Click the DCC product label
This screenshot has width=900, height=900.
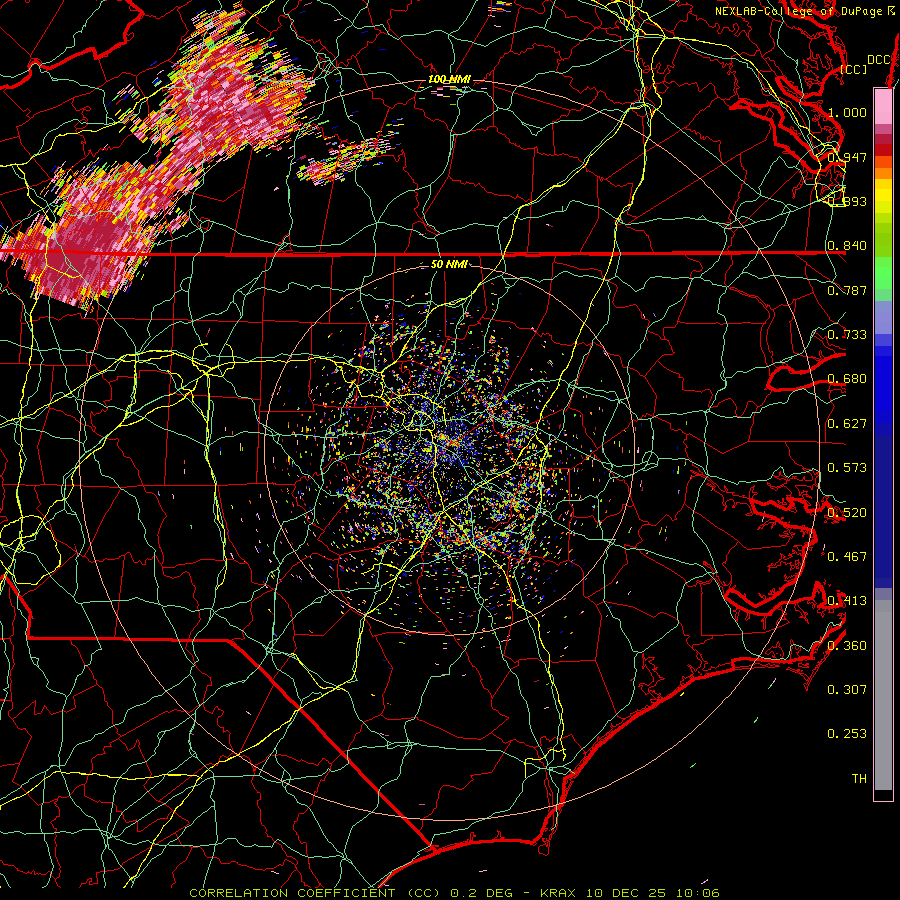878,60
